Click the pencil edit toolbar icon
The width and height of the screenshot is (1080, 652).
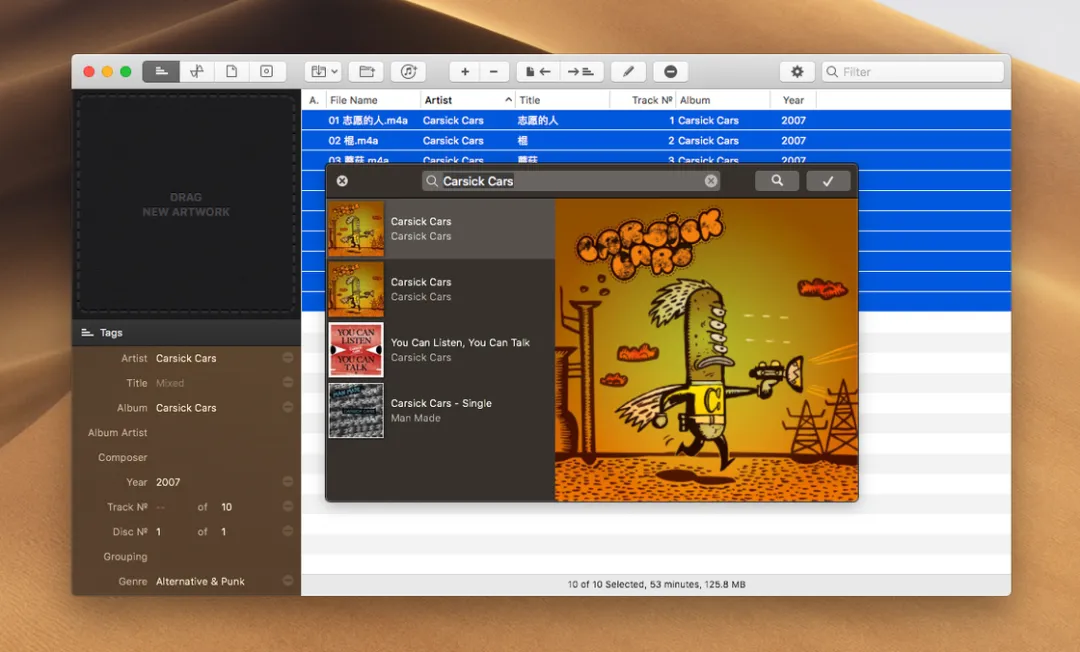click(x=628, y=72)
